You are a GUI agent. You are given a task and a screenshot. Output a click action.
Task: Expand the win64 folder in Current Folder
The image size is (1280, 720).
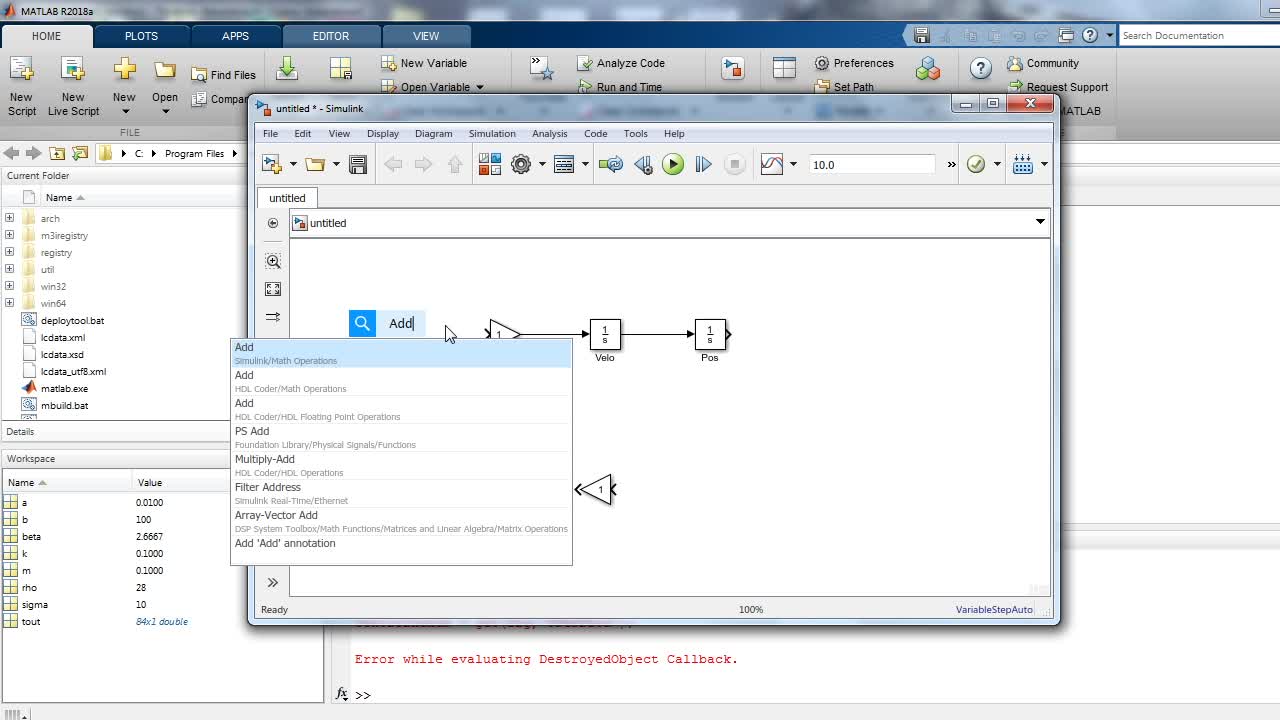click(x=9, y=303)
